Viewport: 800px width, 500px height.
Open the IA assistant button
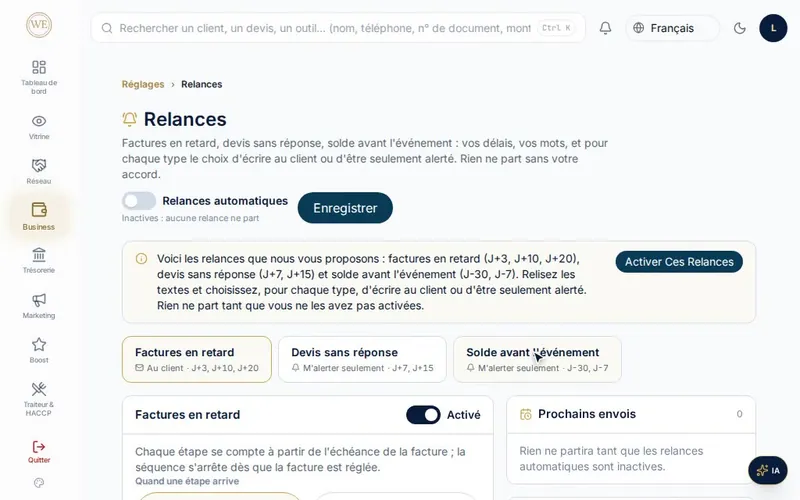768,470
